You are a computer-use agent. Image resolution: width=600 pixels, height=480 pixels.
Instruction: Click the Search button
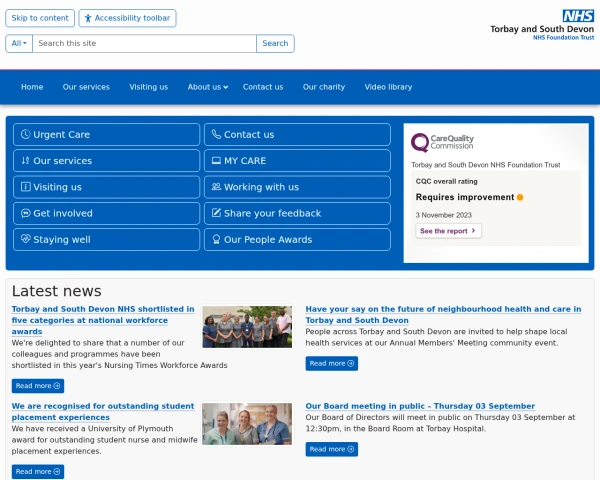[x=275, y=43]
